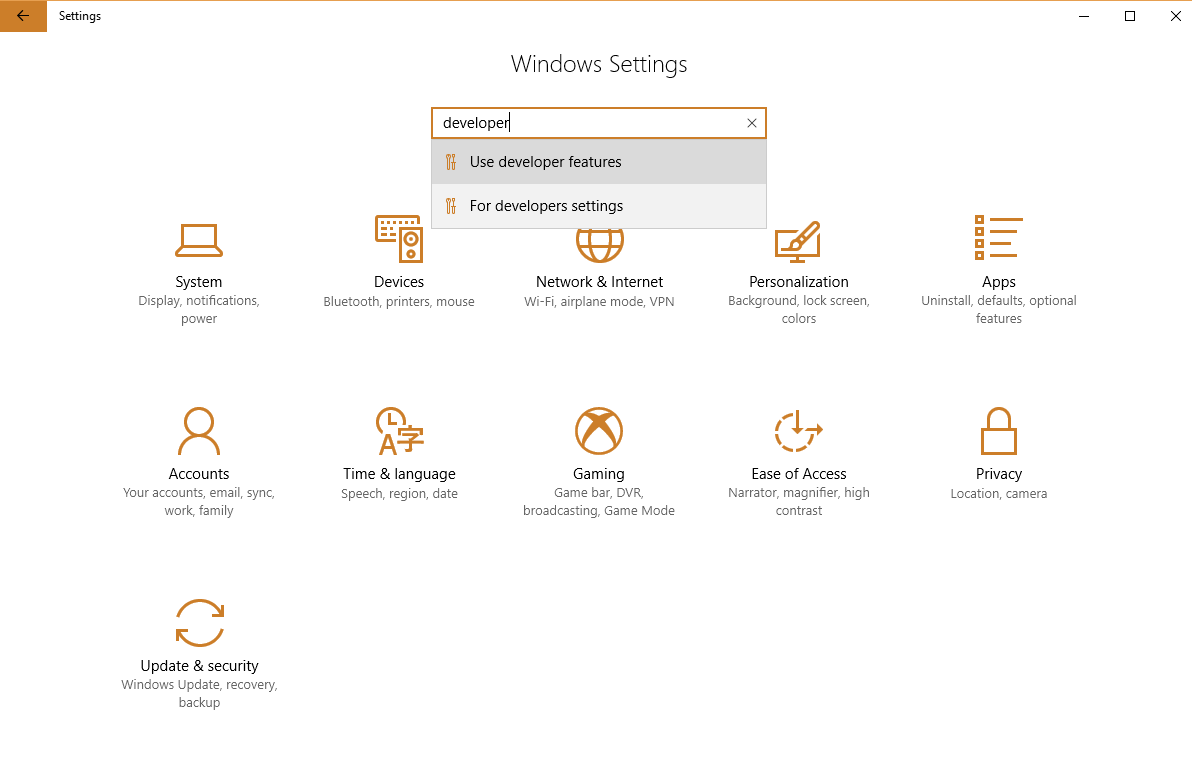This screenshot has width=1192, height=784.
Task: Click the Personalization paintbrush icon
Action: (x=798, y=241)
